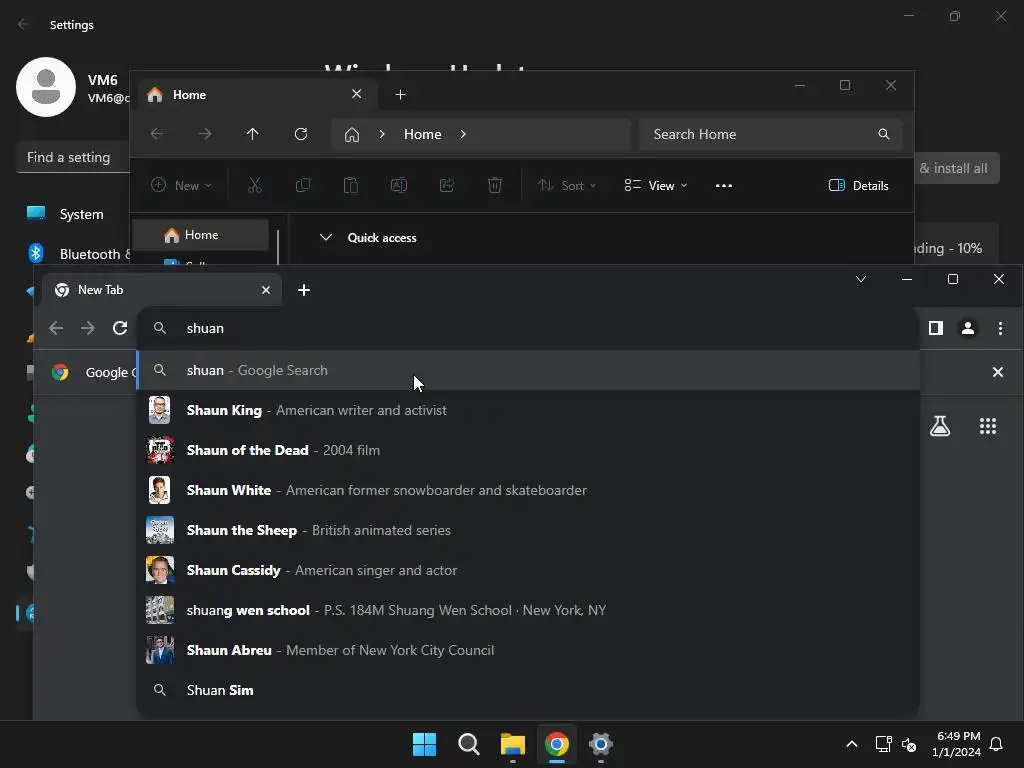This screenshot has height=768, width=1024.
Task: Close the New Tab tab in Chrome
Action: (x=265, y=289)
